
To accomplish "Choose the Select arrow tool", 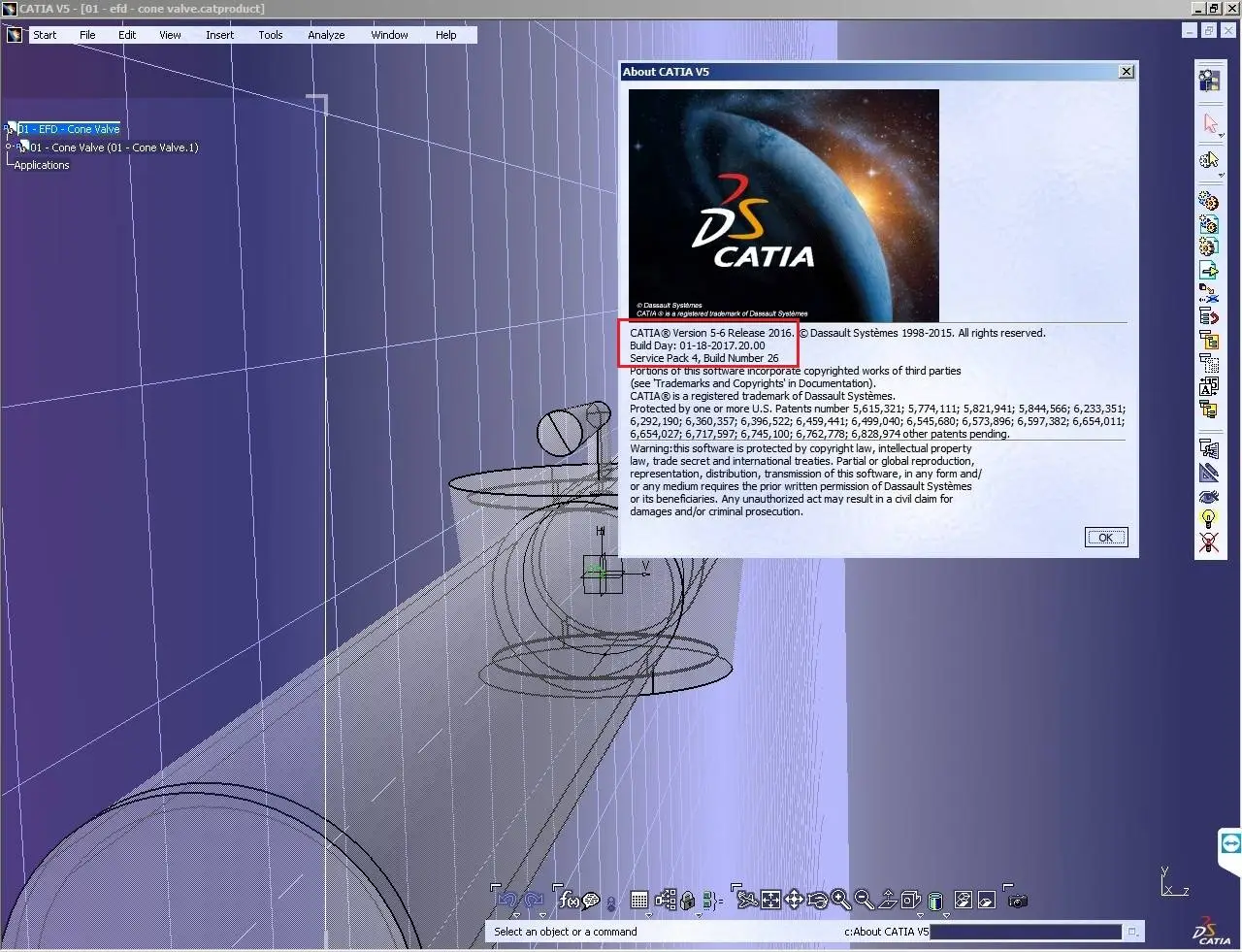I will (1210, 124).
